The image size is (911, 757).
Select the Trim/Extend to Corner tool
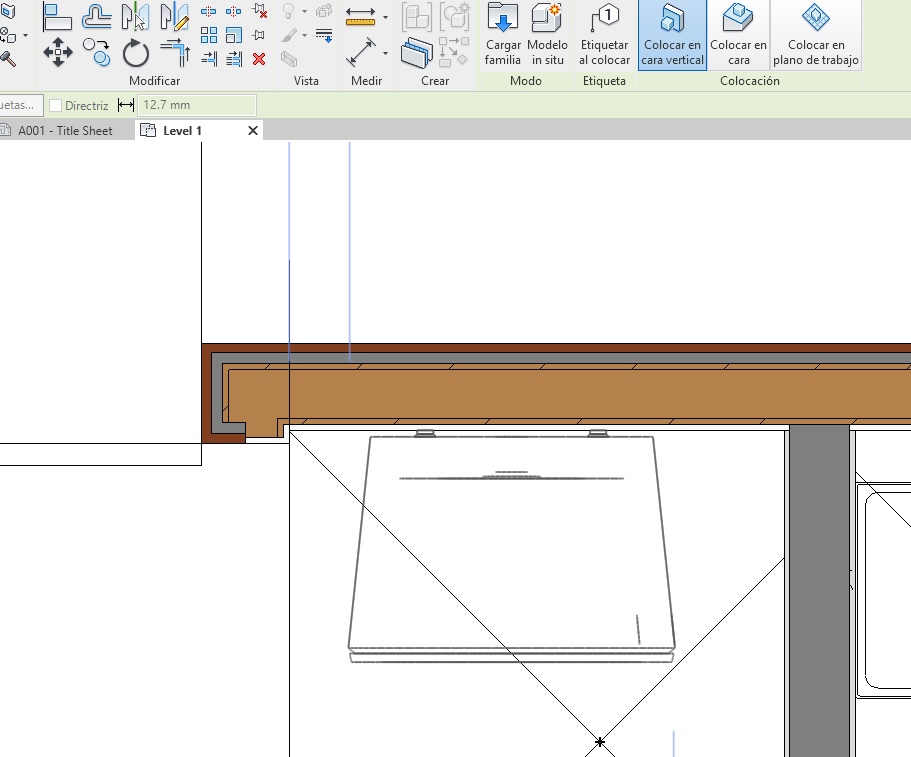[174, 51]
